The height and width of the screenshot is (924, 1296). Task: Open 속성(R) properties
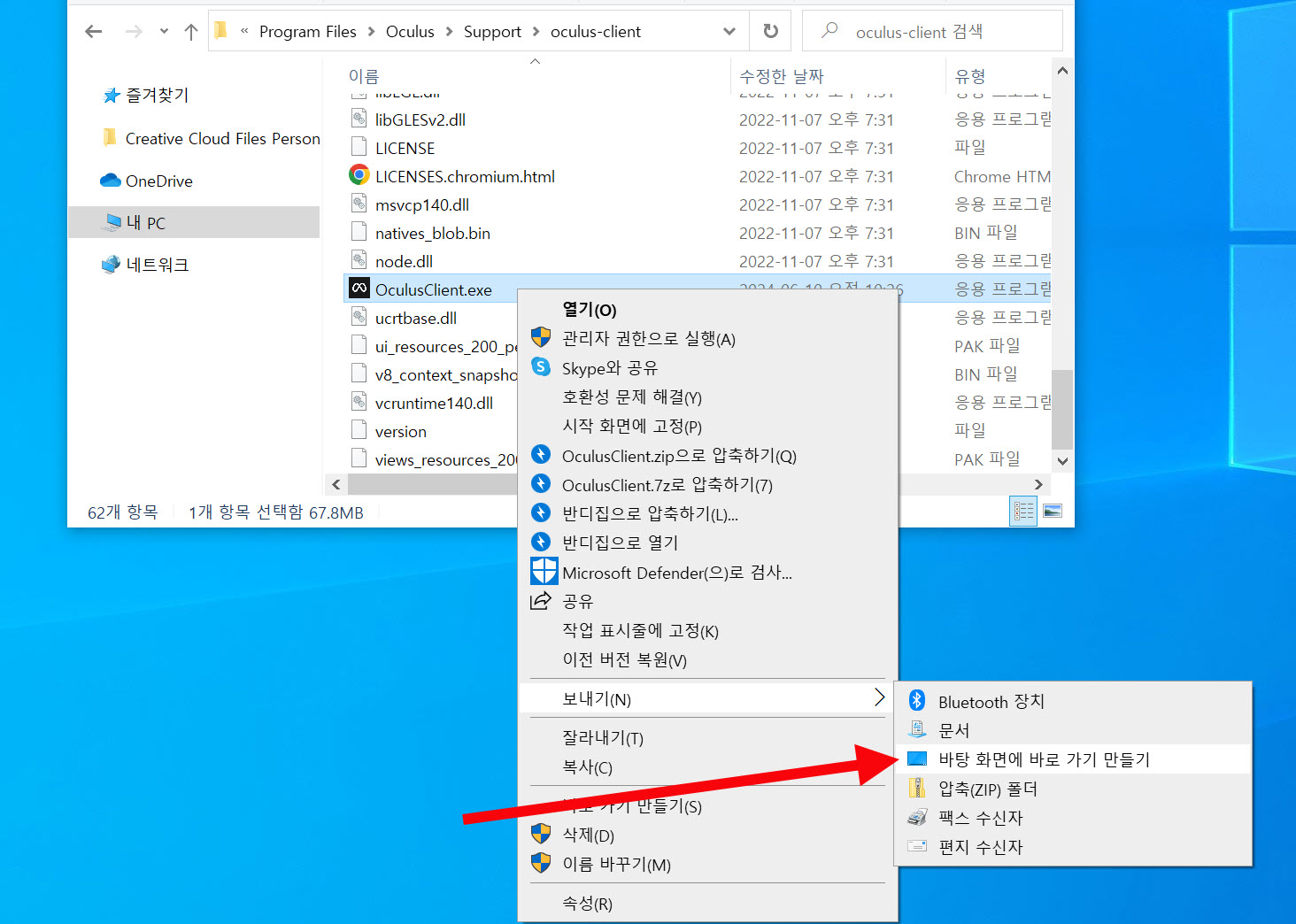(707, 904)
